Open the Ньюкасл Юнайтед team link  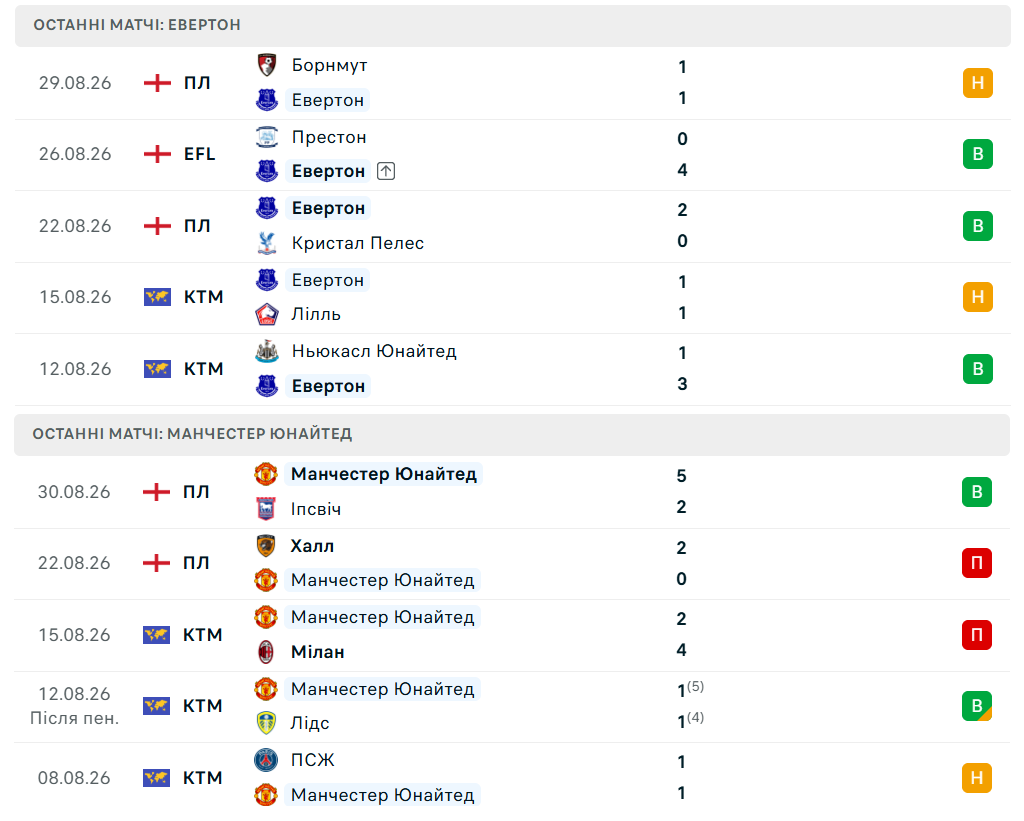tap(374, 351)
